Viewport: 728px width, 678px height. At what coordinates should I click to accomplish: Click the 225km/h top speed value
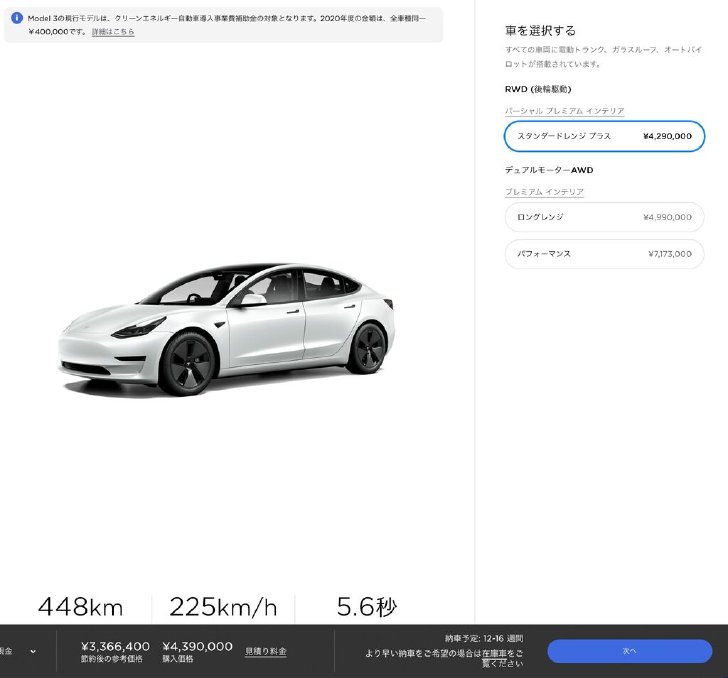(x=223, y=607)
